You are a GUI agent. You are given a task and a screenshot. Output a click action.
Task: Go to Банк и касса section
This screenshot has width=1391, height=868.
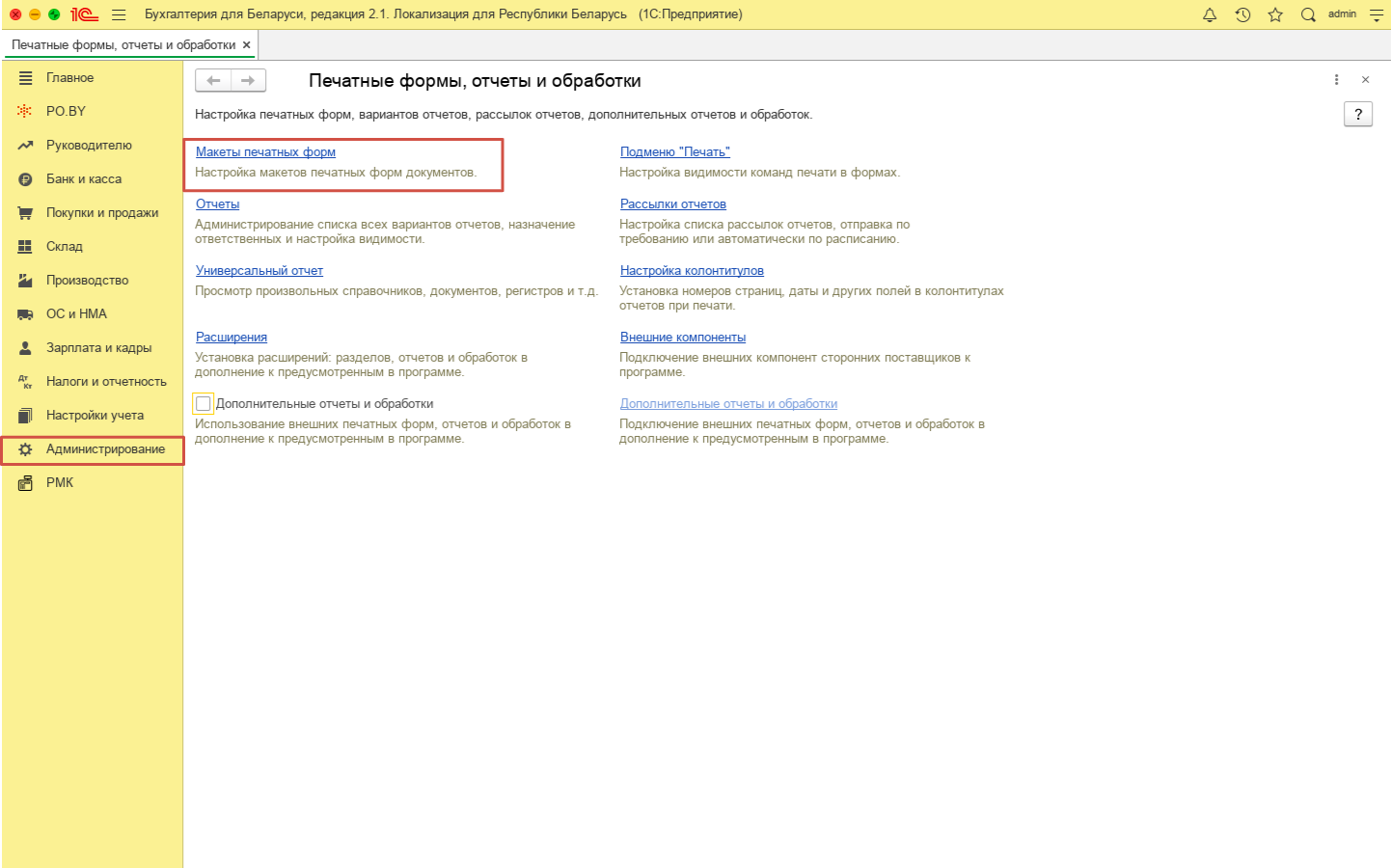click(84, 179)
